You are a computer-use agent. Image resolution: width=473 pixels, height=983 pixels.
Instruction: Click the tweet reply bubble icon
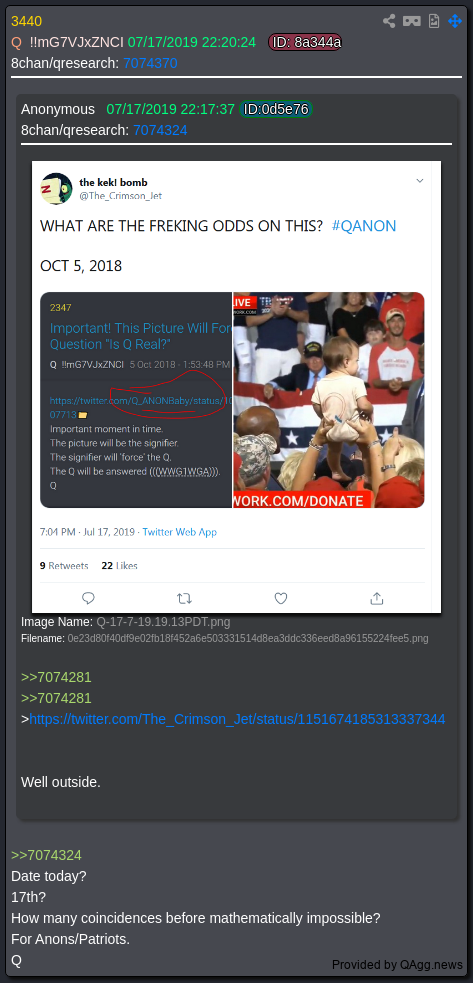pos(88,598)
